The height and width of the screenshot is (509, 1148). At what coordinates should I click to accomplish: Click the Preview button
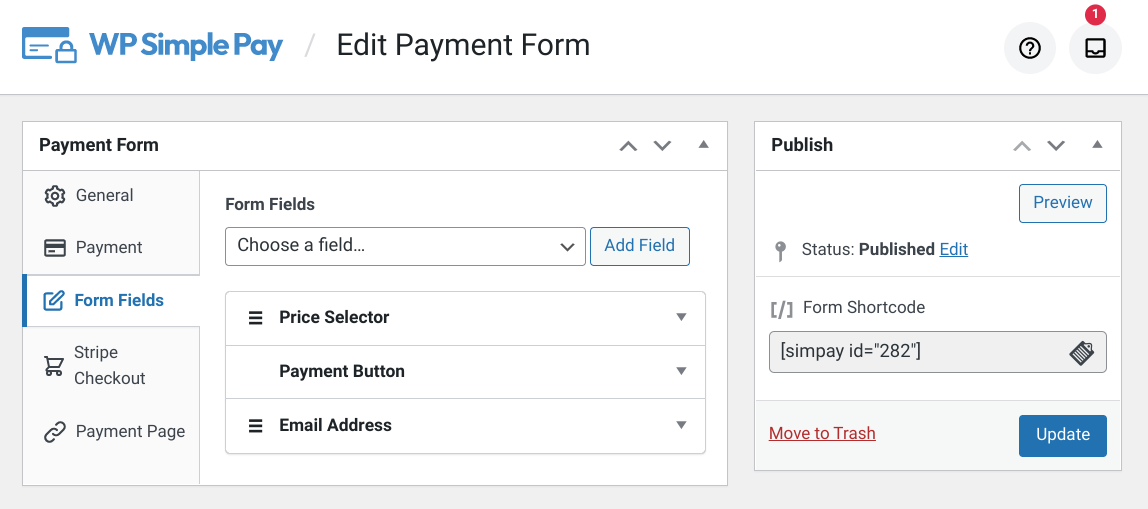[x=1063, y=203]
